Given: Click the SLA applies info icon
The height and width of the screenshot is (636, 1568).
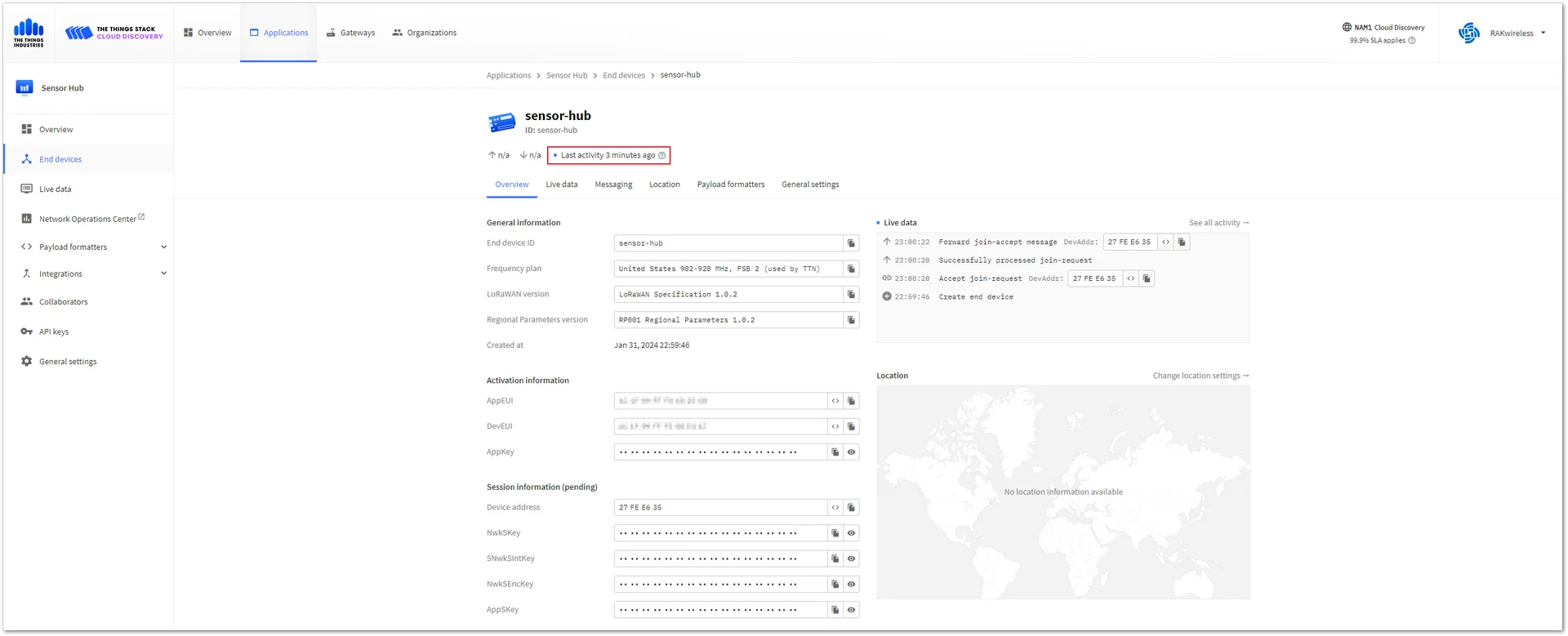Looking at the screenshot, I should [x=1411, y=41].
